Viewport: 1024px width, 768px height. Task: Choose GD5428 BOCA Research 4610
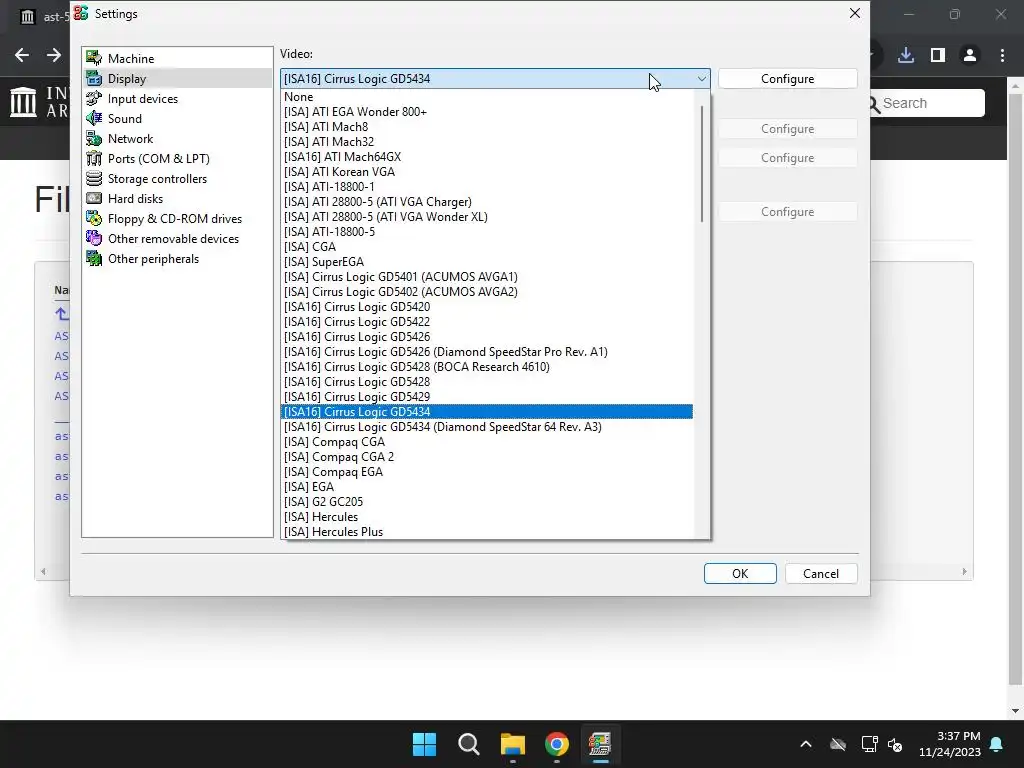click(487, 367)
